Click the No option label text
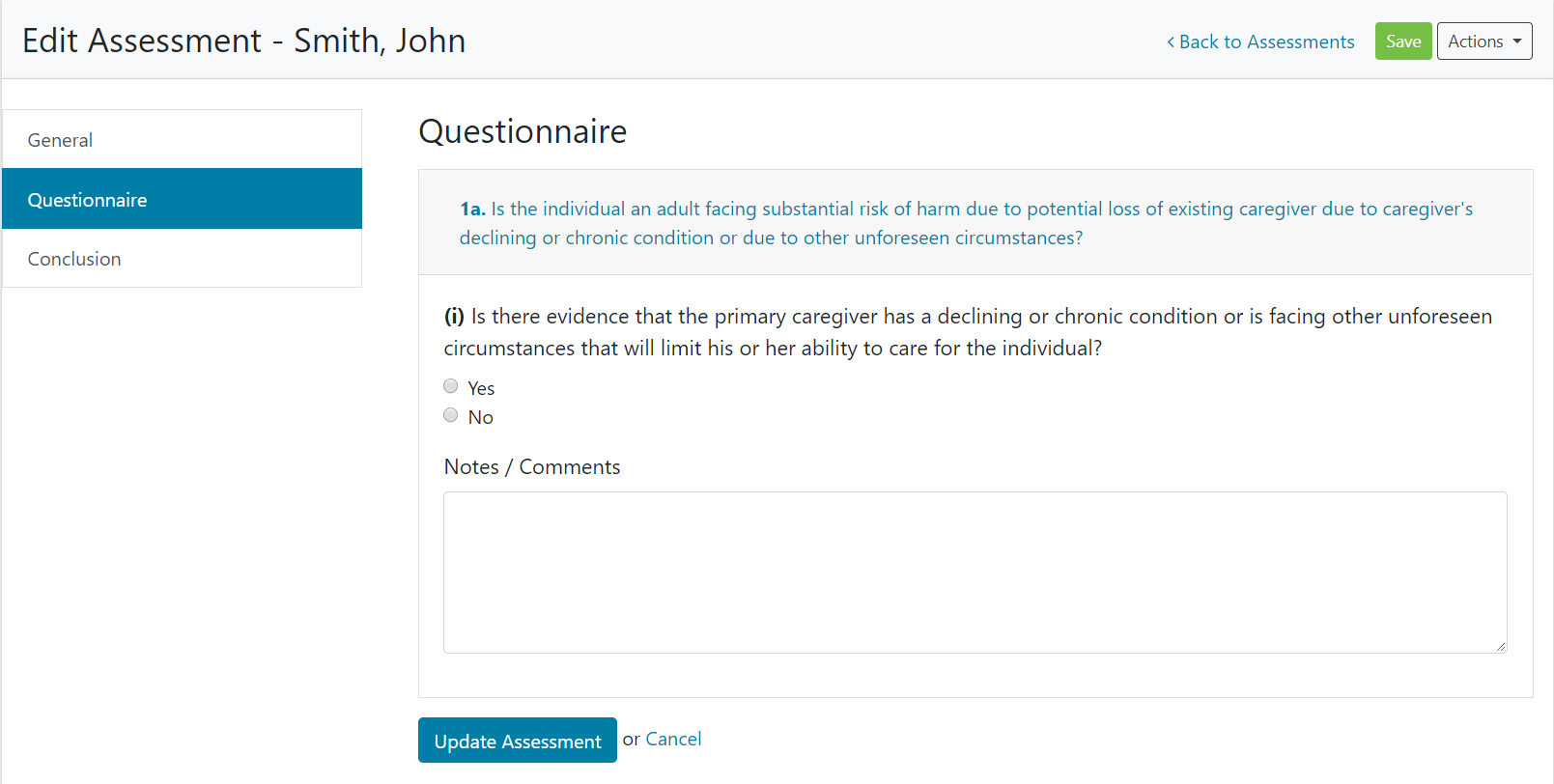This screenshot has width=1554, height=784. point(480,417)
